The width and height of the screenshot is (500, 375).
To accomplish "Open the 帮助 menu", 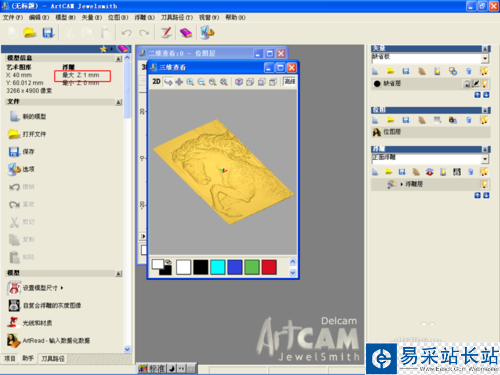I will pyautogui.click(x=236, y=17).
